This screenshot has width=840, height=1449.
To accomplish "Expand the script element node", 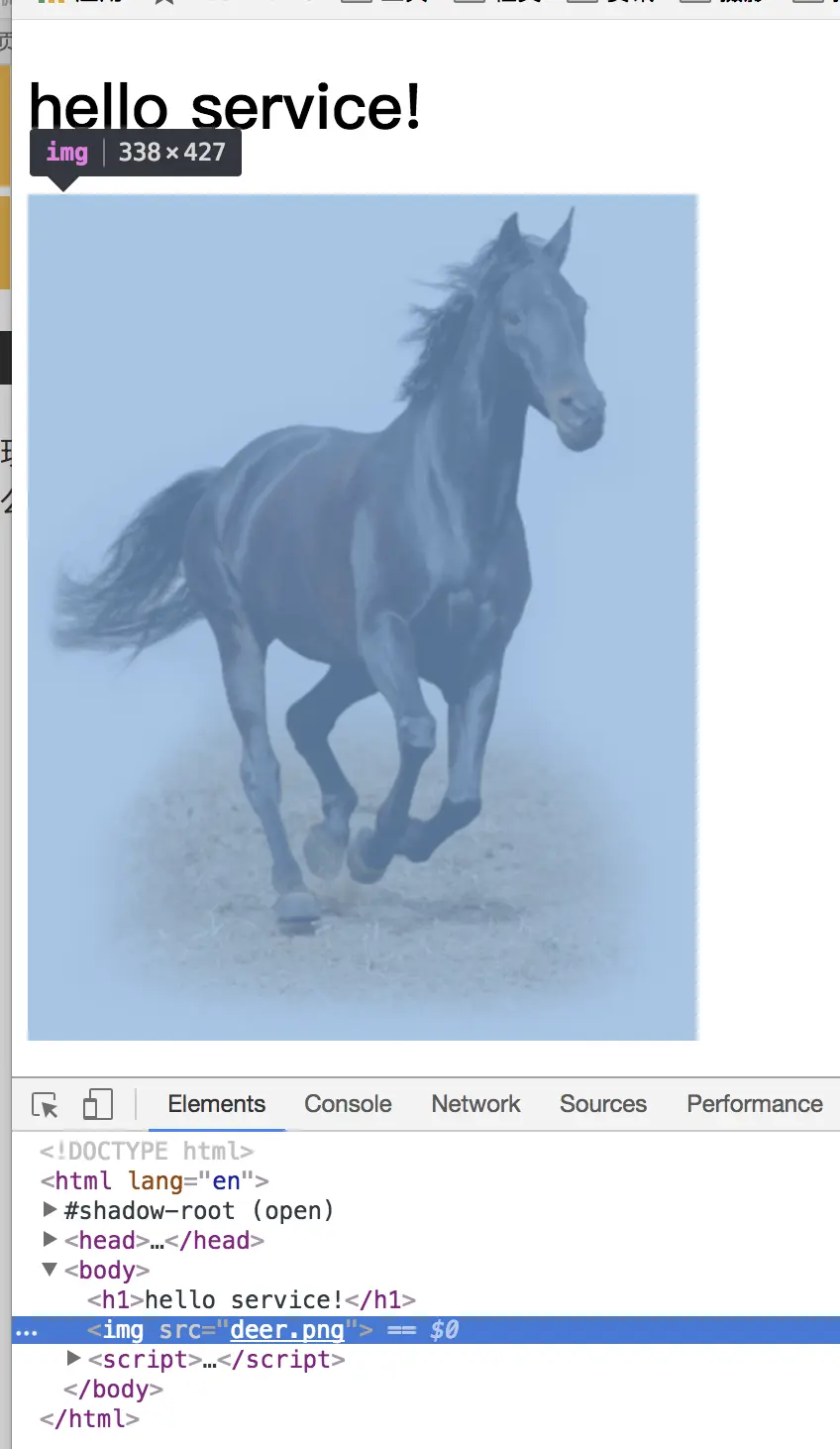I will (x=73, y=1359).
